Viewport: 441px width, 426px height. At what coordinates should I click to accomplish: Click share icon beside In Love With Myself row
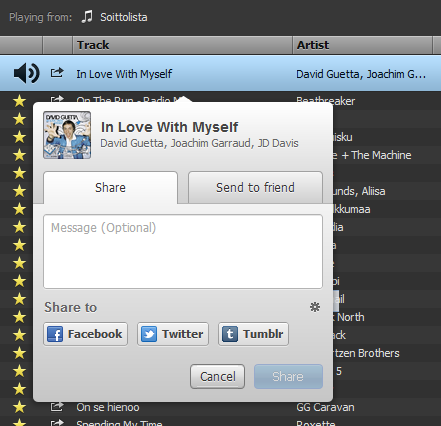click(x=57, y=73)
